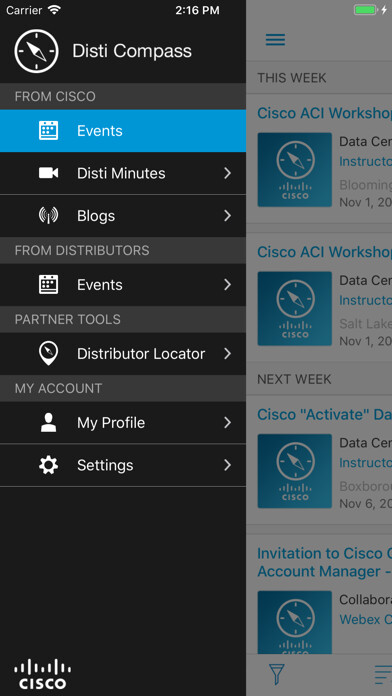Click the person icon for My Profile
This screenshot has width=392, height=696.
48,423
